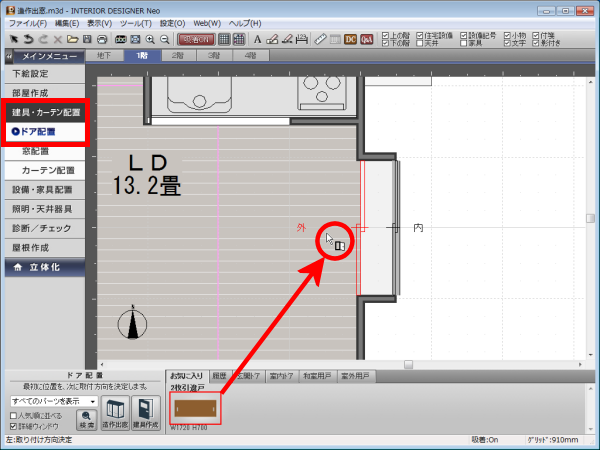The width and height of the screenshot is (600, 450).
Task: Click the 建具作成 door icon button
Action: (146, 412)
